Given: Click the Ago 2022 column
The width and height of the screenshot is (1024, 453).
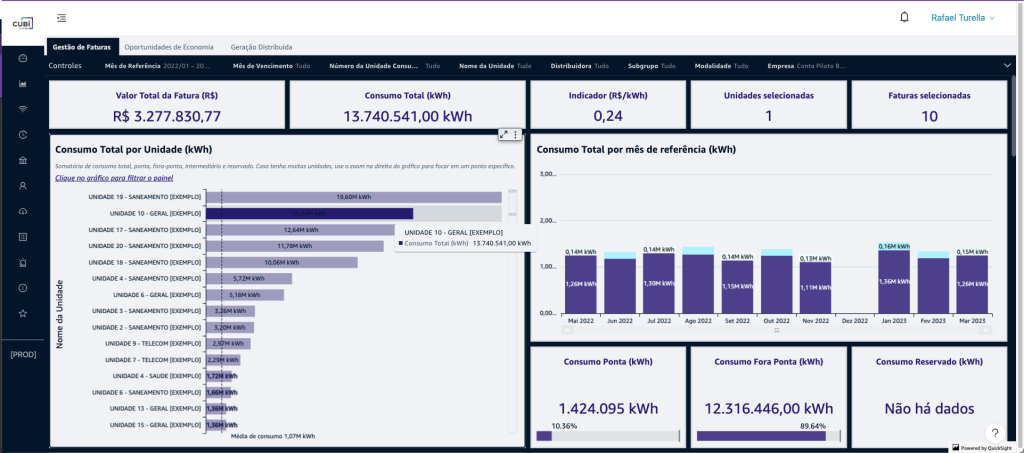Looking at the screenshot, I should pos(698,281).
